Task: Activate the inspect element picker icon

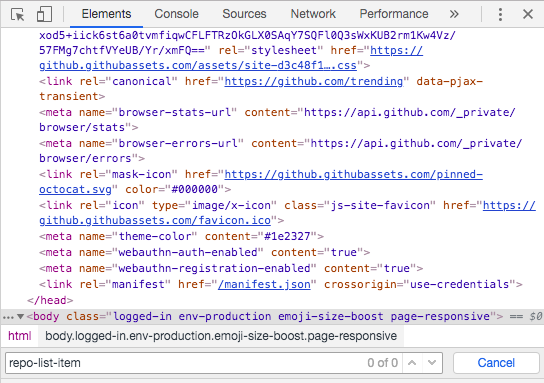Action: point(18,15)
